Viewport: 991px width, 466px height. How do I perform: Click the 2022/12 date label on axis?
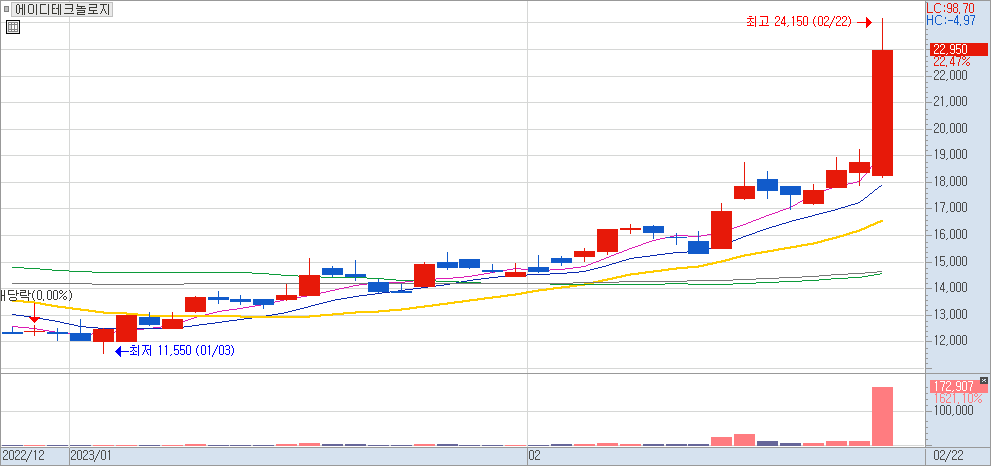coord(23,456)
